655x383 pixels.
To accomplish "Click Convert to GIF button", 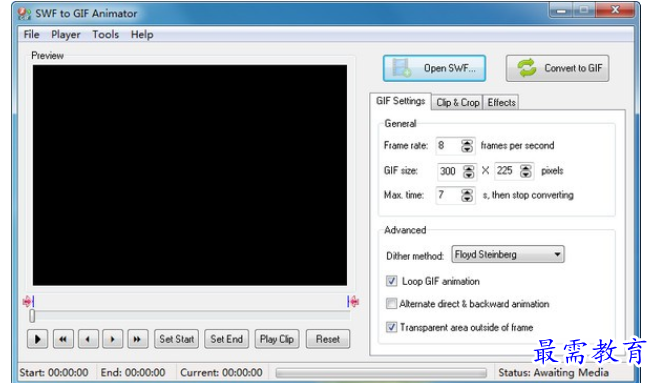I will (557, 68).
